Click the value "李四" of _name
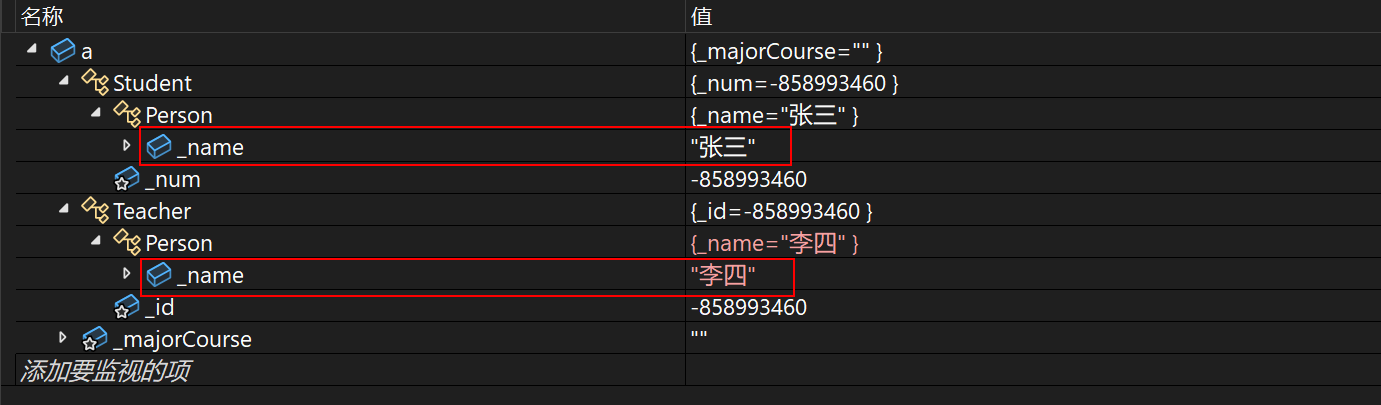1381x405 pixels. [x=723, y=276]
